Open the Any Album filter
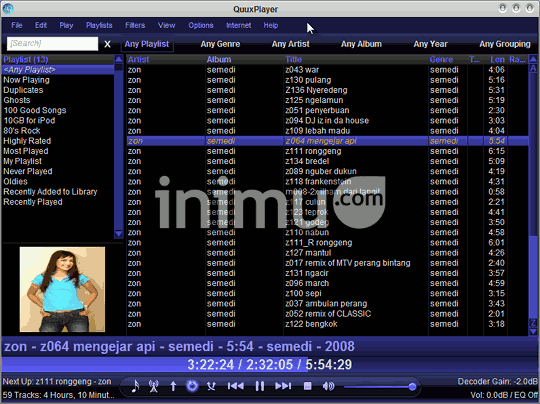 361,44
